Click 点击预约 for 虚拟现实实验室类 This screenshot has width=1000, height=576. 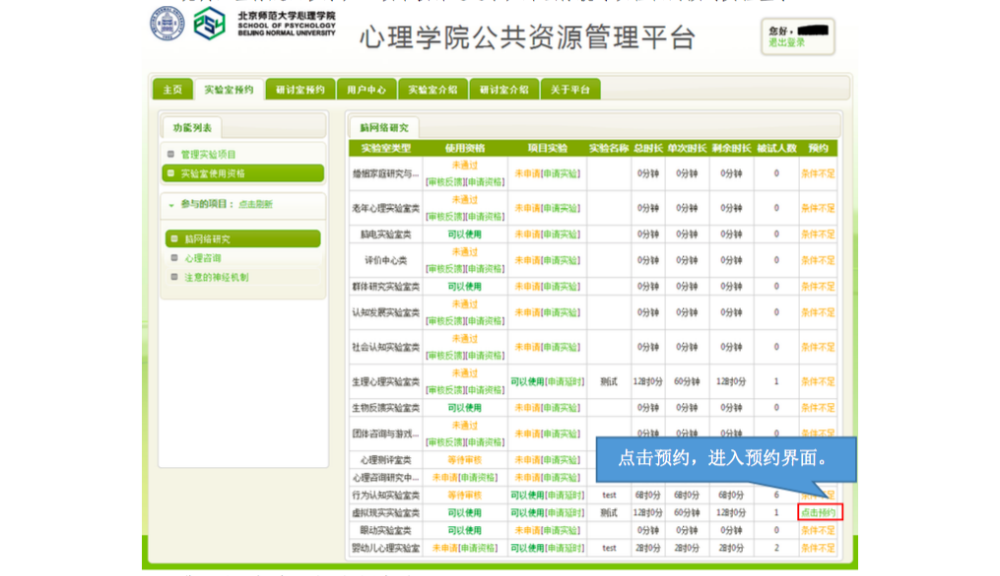coord(819,513)
